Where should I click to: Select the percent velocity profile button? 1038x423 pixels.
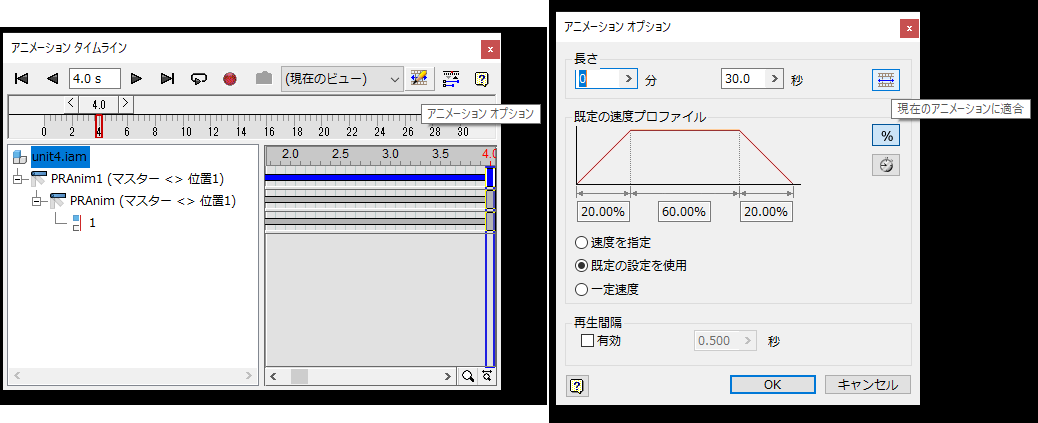click(886, 136)
